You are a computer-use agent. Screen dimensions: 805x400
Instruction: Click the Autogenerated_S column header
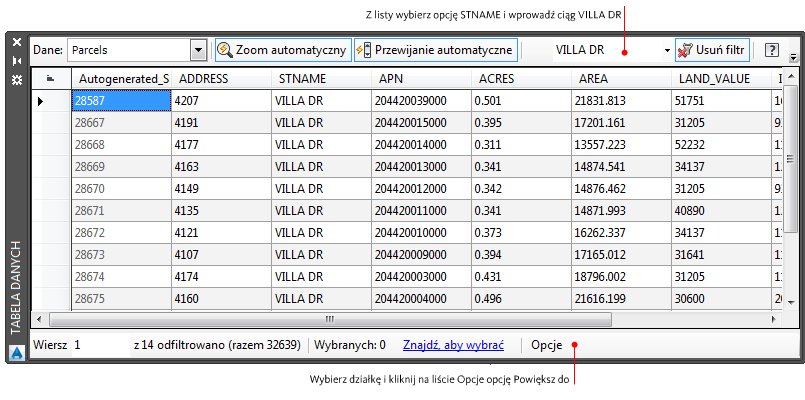coord(121,79)
